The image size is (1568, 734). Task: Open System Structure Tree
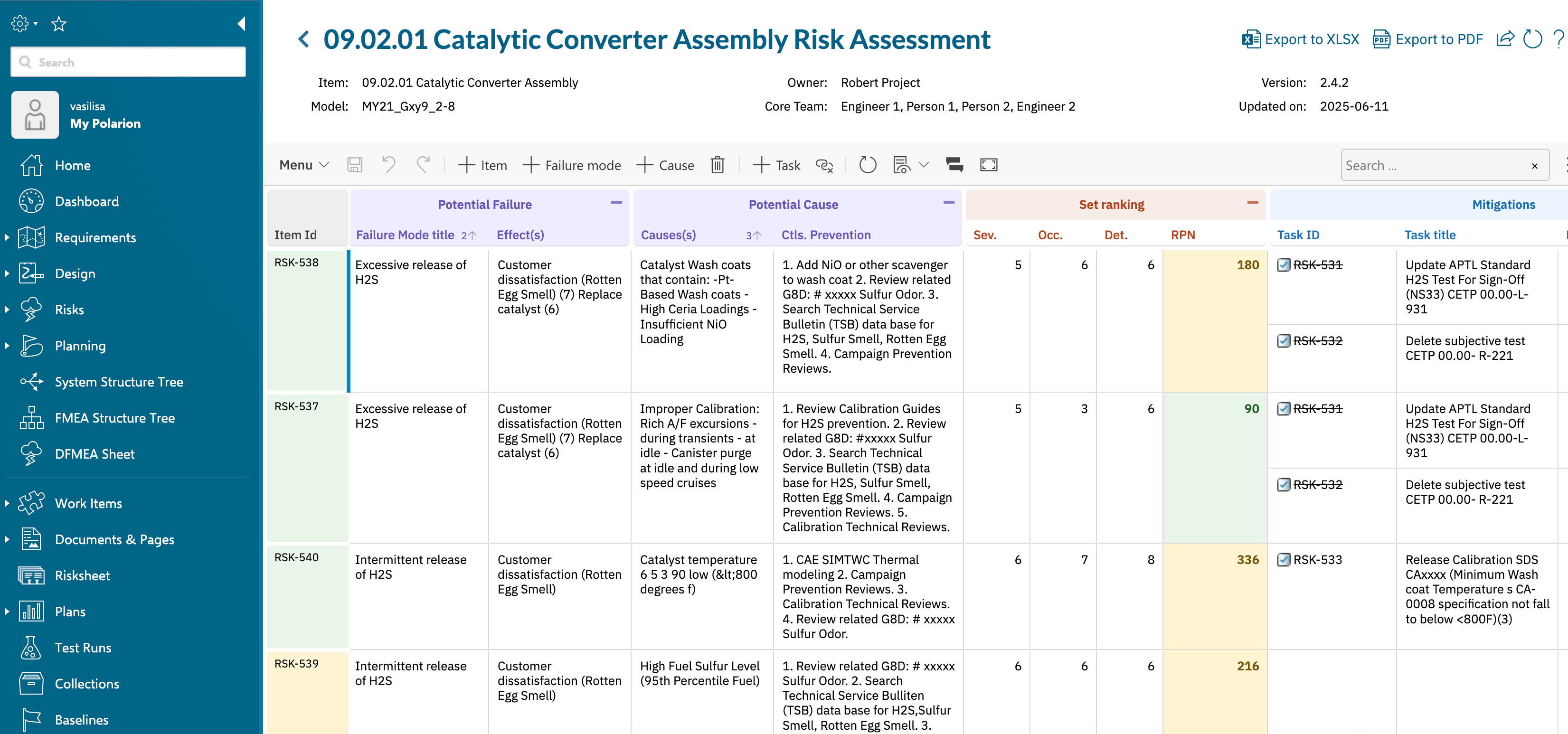point(119,382)
